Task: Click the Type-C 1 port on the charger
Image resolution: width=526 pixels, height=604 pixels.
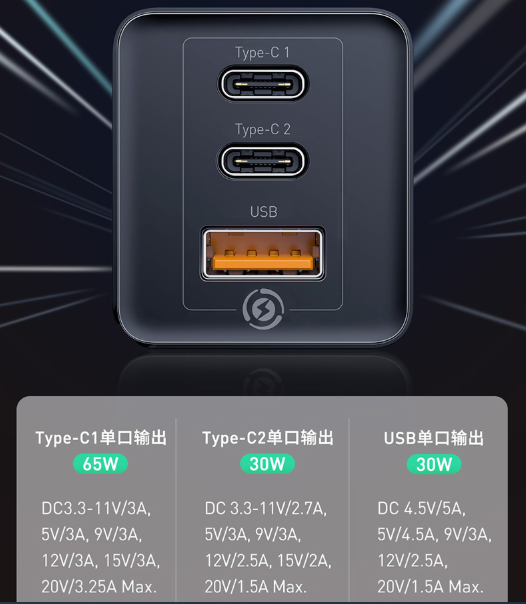Action: pos(263,84)
